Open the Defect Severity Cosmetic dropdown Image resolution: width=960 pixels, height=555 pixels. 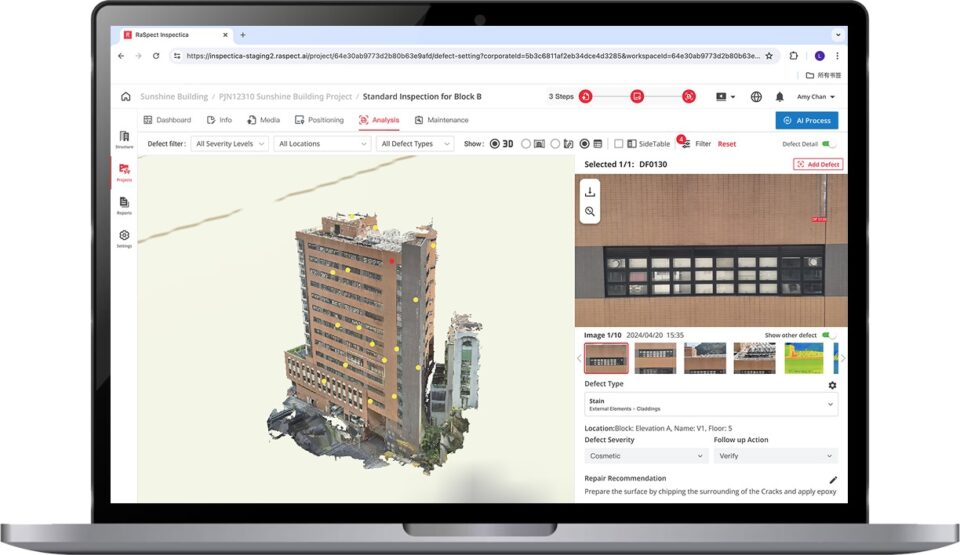point(646,456)
